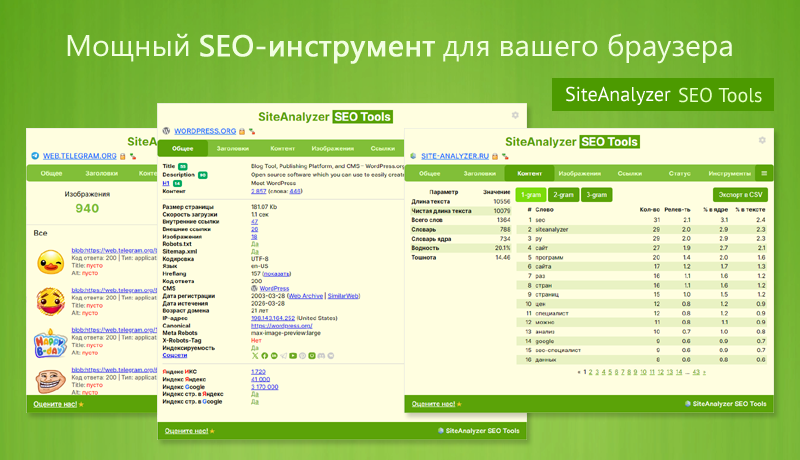The height and width of the screenshot is (460, 800).
Task: Open the SimilarWeb link
Action: tap(343, 296)
